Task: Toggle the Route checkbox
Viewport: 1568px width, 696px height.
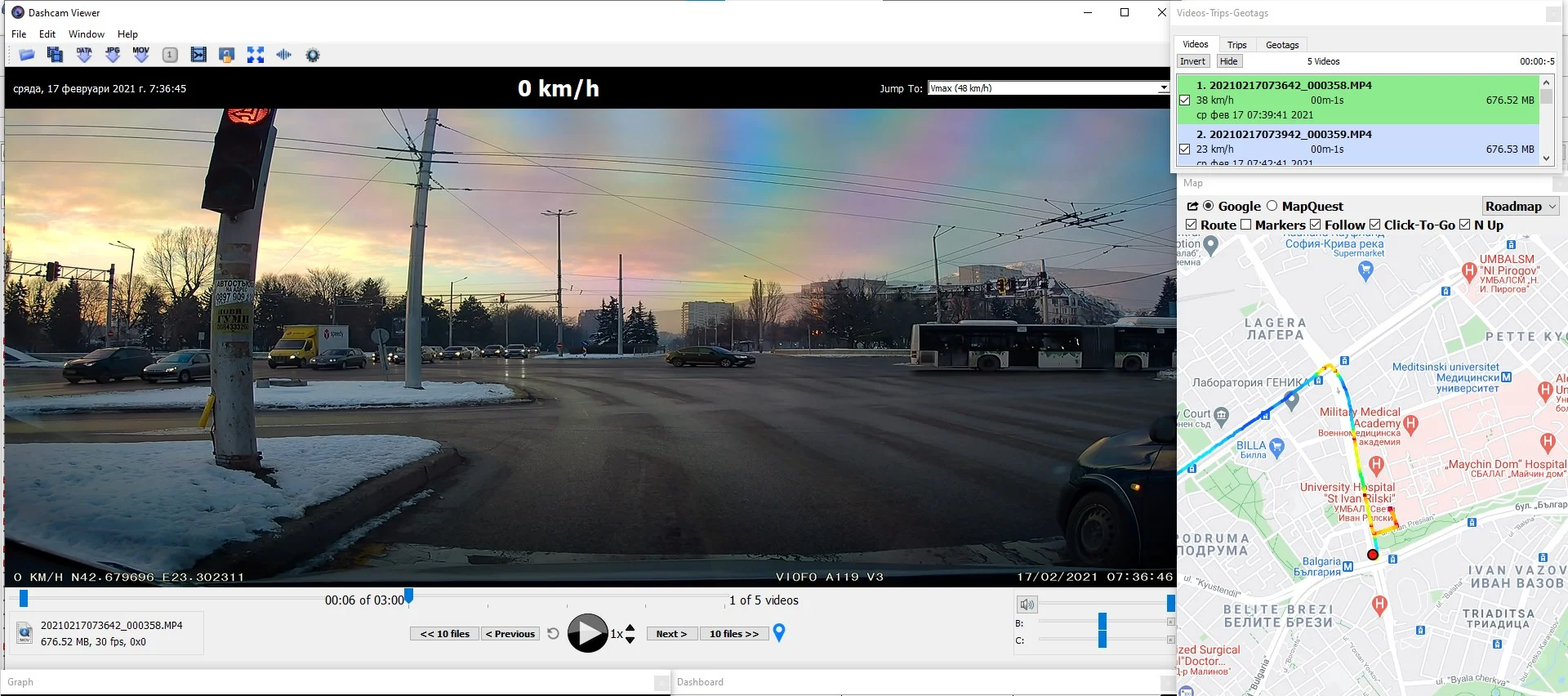Action: 1191,225
